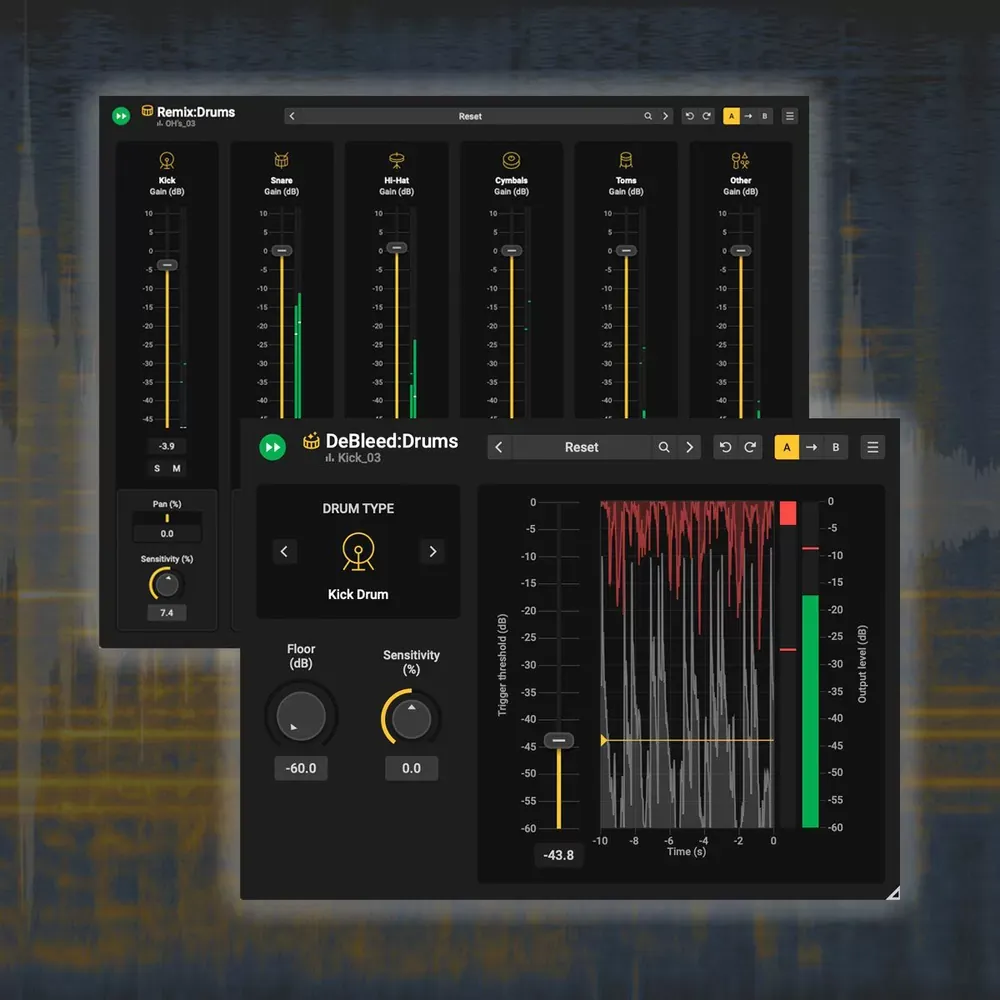
Task: Click the Cymbals gain fader handle
Action: (511, 251)
